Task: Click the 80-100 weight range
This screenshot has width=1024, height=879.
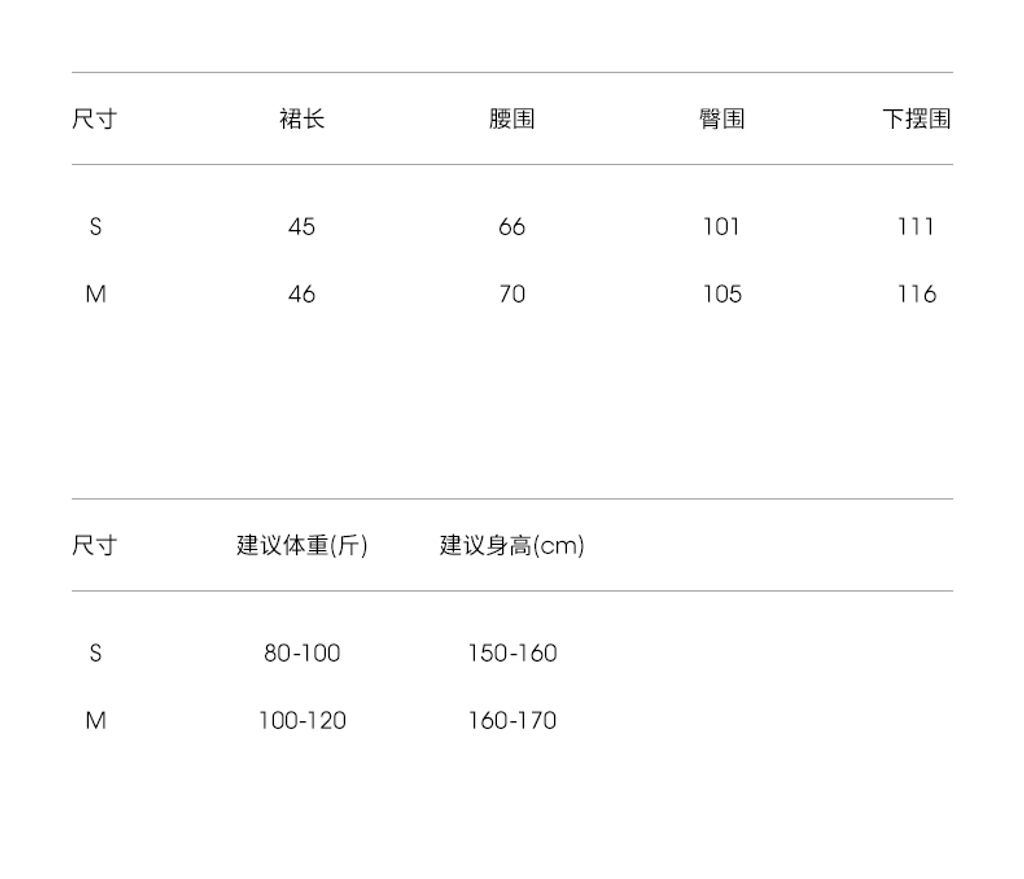Action: click(x=302, y=653)
